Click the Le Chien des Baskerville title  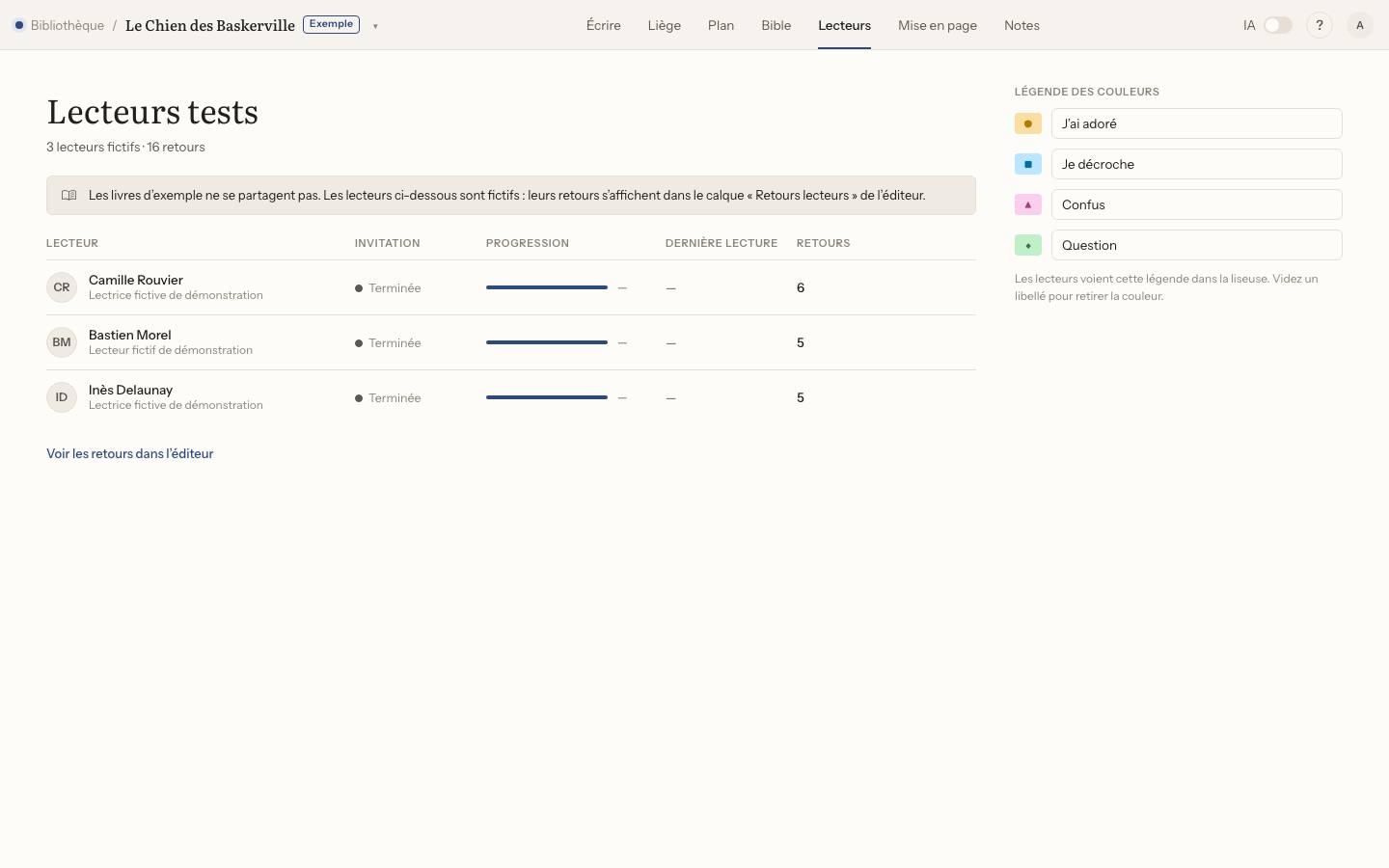tap(210, 25)
